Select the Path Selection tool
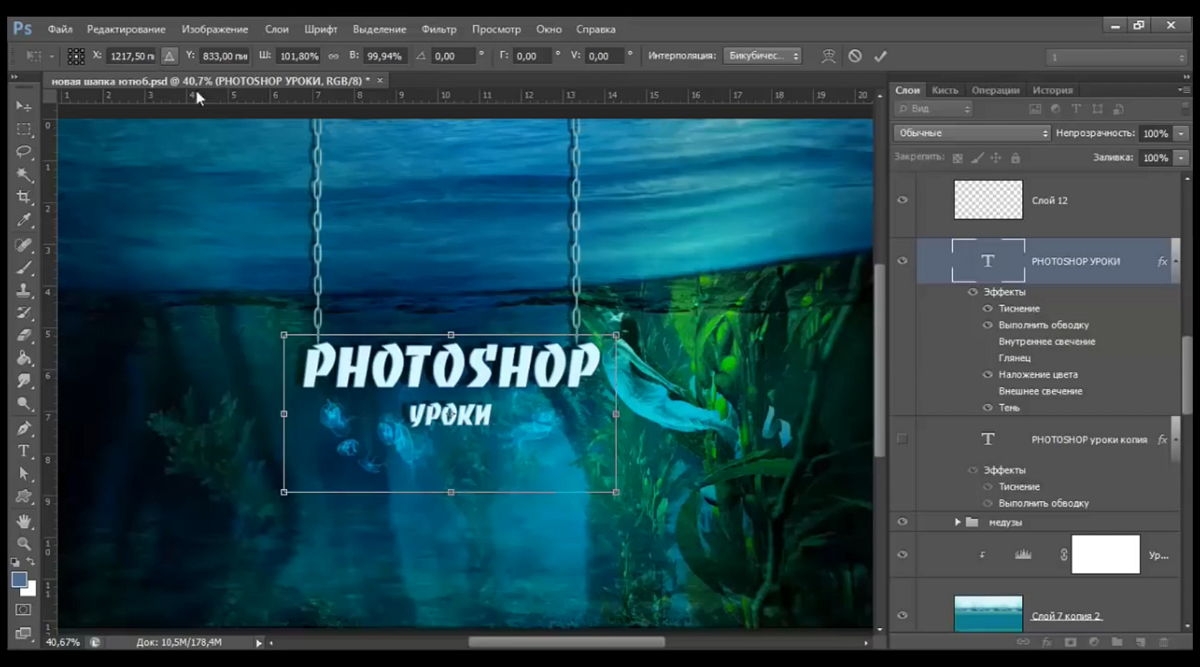 [23, 474]
